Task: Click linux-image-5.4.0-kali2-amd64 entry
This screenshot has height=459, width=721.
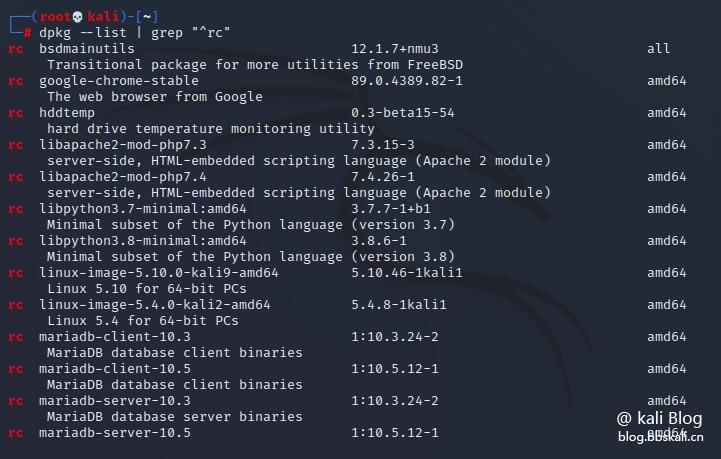Action: (155, 304)
